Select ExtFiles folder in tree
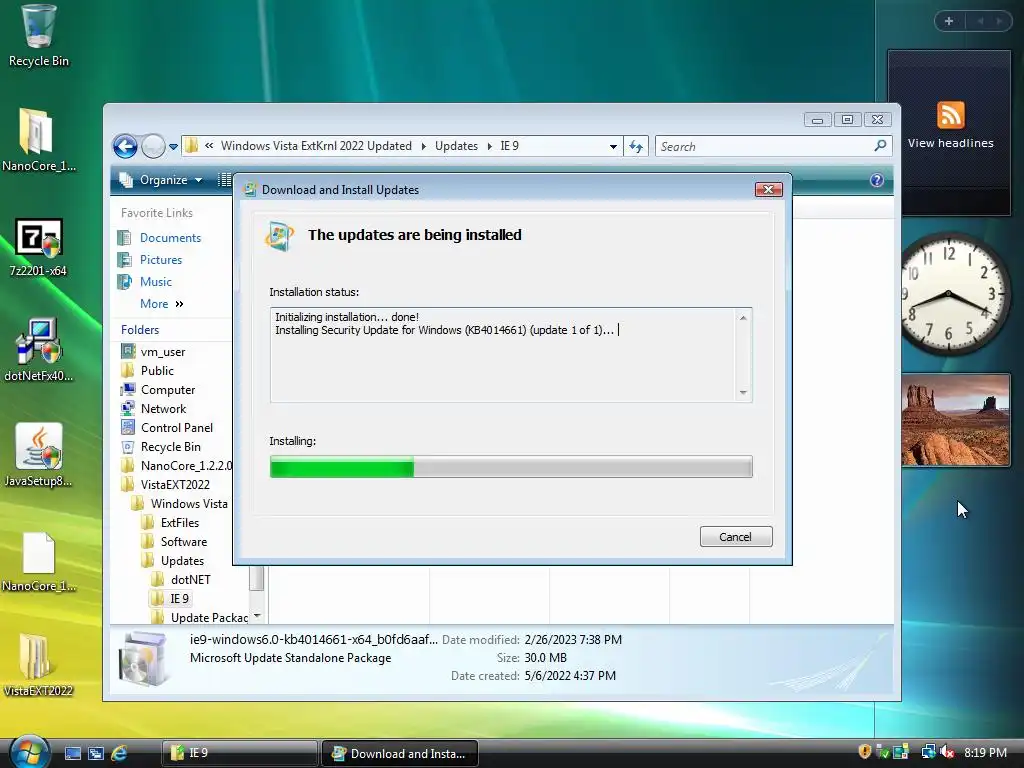The image size is (1024, 768). coord(180,522)
